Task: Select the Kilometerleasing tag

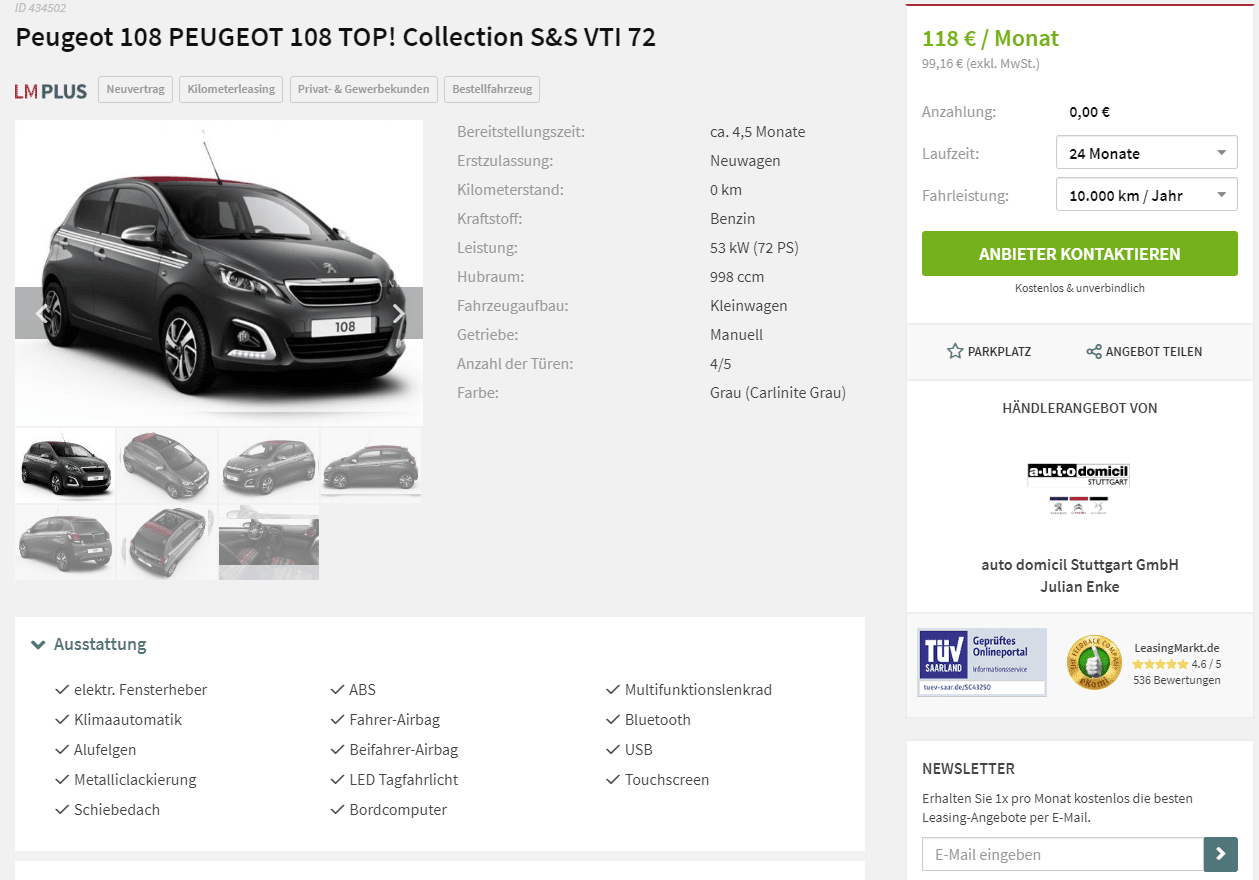Action: 231,89
